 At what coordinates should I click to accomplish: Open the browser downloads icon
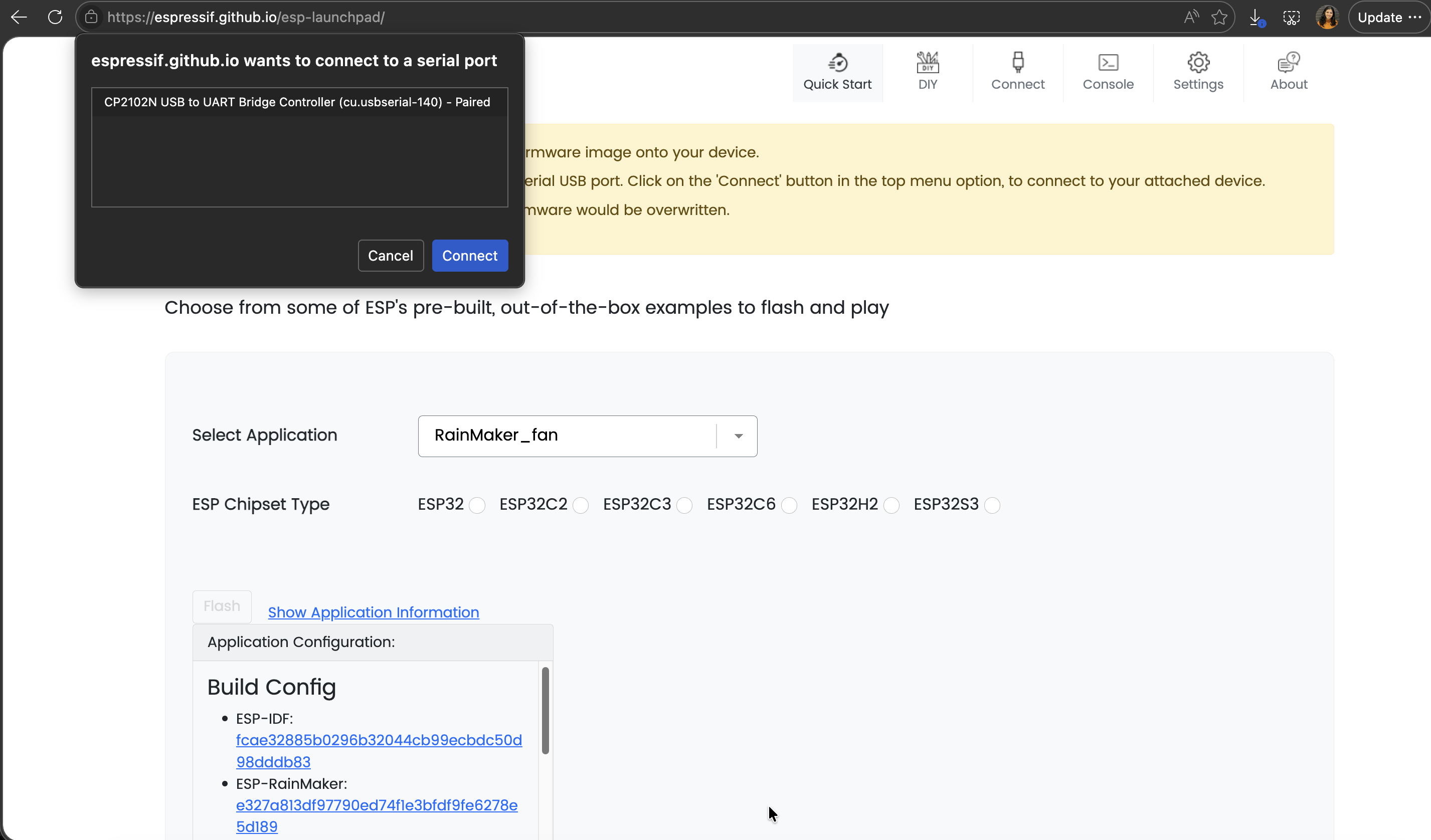coord(1257,18)
